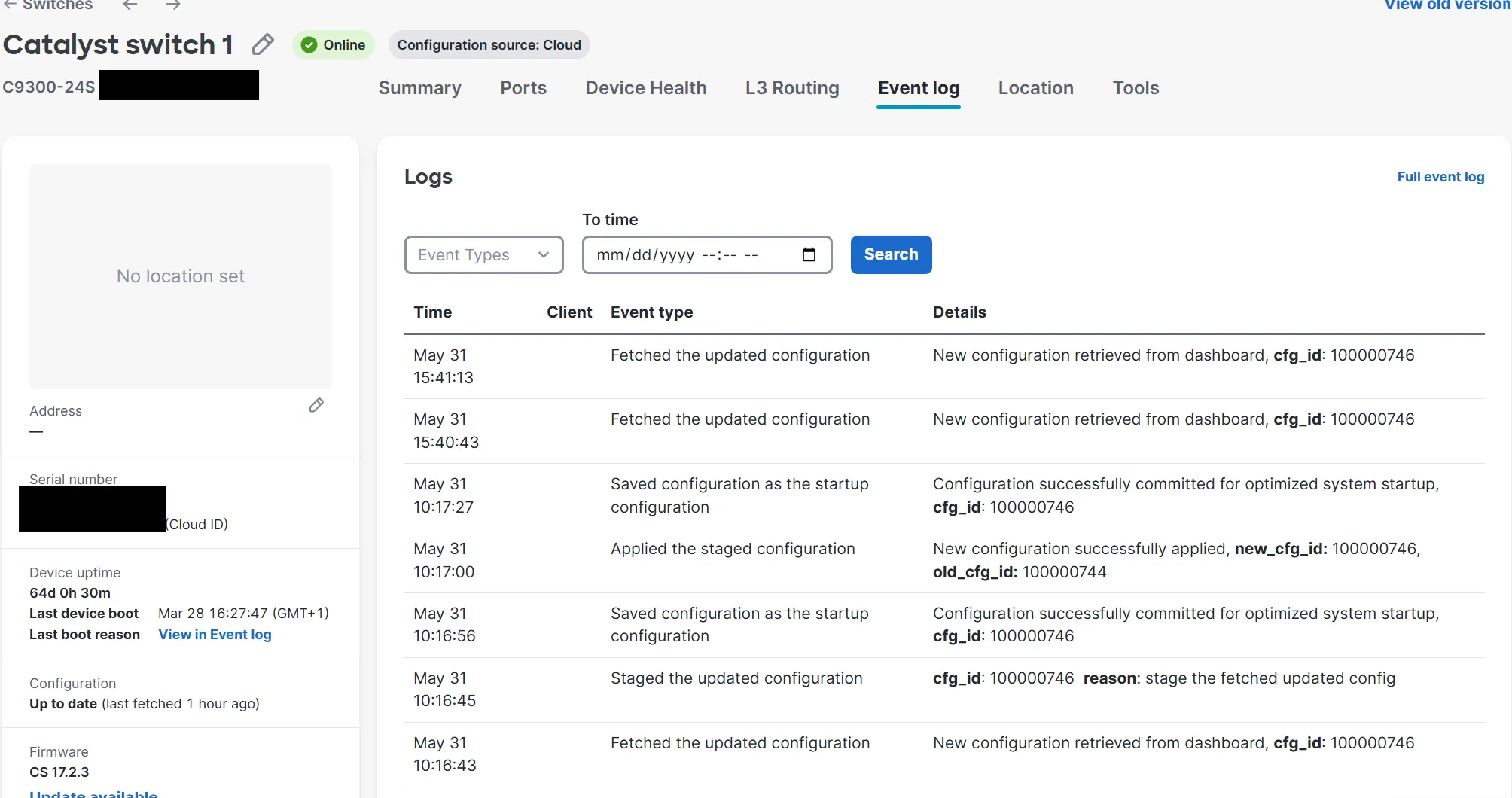Image resolution: width=1512 pixels, height=798 pixels.
Task: Select the May 31 15:41:13 log timestamp
Action: point(444,367)
